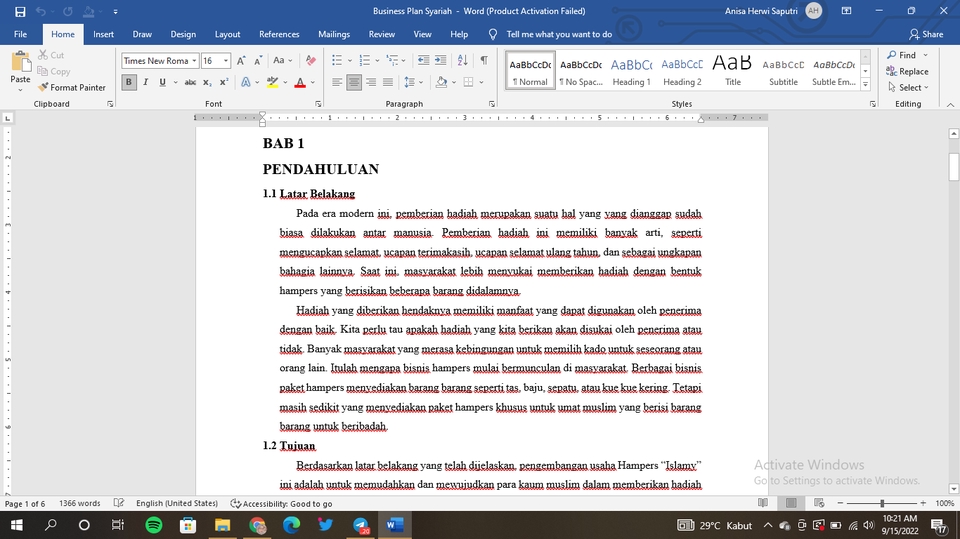
Task: Open Change Case Aa dropdown
Action: (282, 61)
